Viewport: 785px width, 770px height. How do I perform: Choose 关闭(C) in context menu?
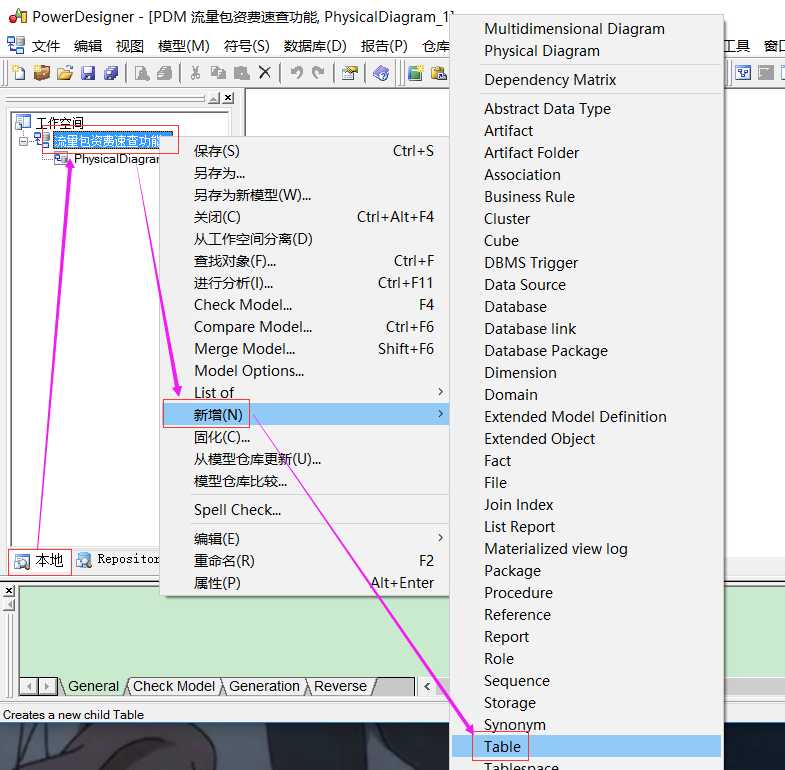pyautogui.click(x=306, y=217)
